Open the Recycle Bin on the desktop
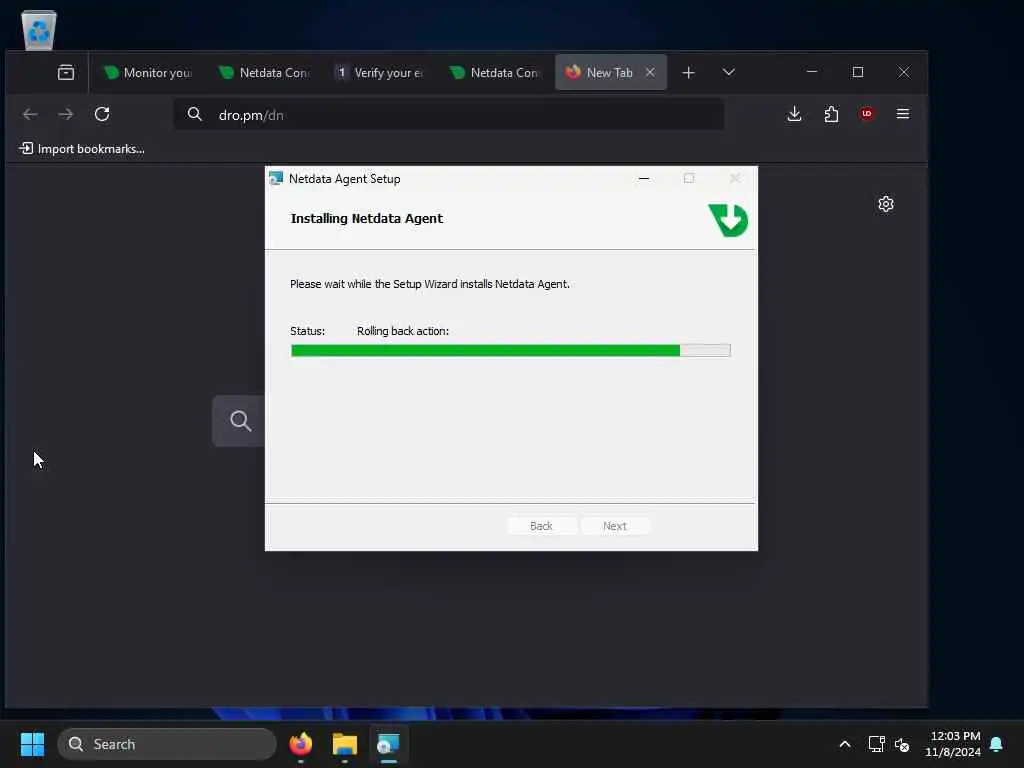The height and width of the screenshot is (768, 1024). [39, 29]
